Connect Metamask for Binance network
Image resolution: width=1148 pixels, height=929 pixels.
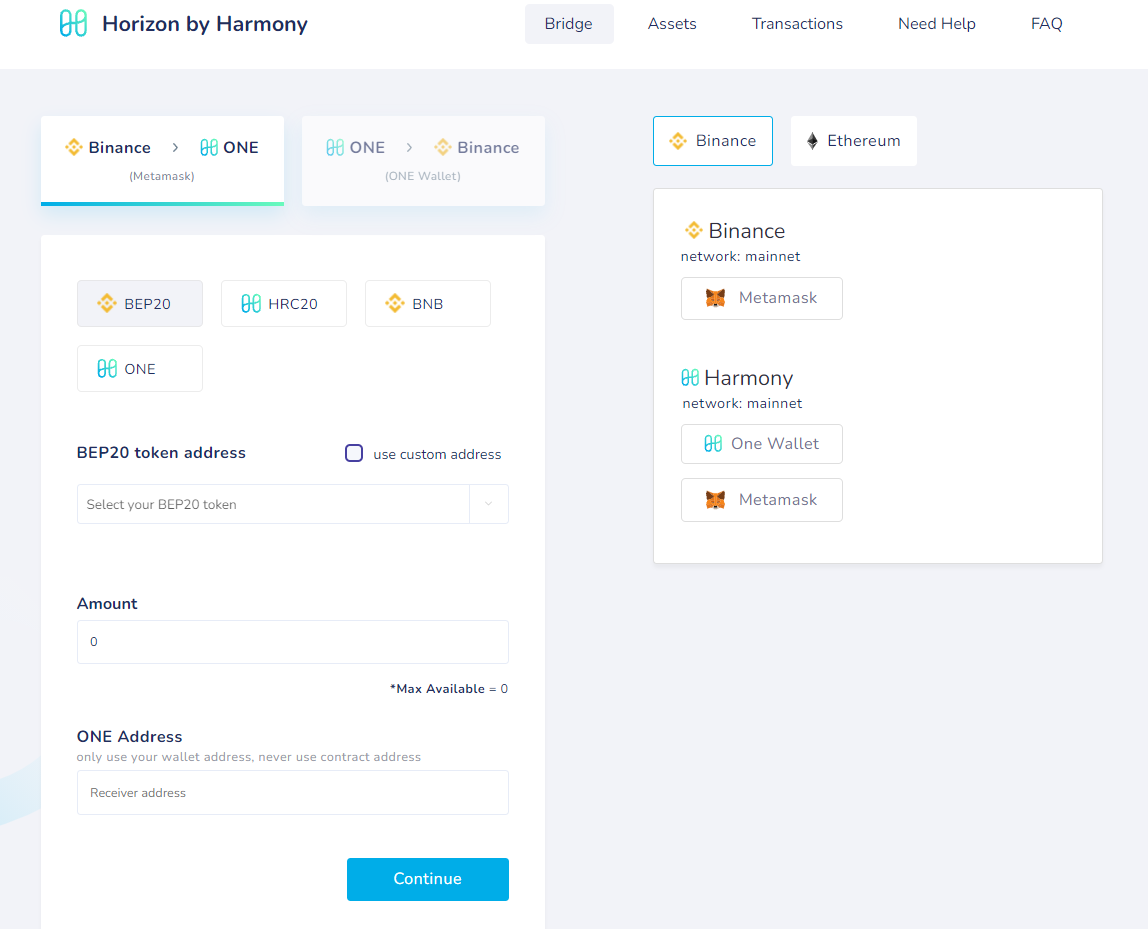pyautogui.click(x=761, y=298)
